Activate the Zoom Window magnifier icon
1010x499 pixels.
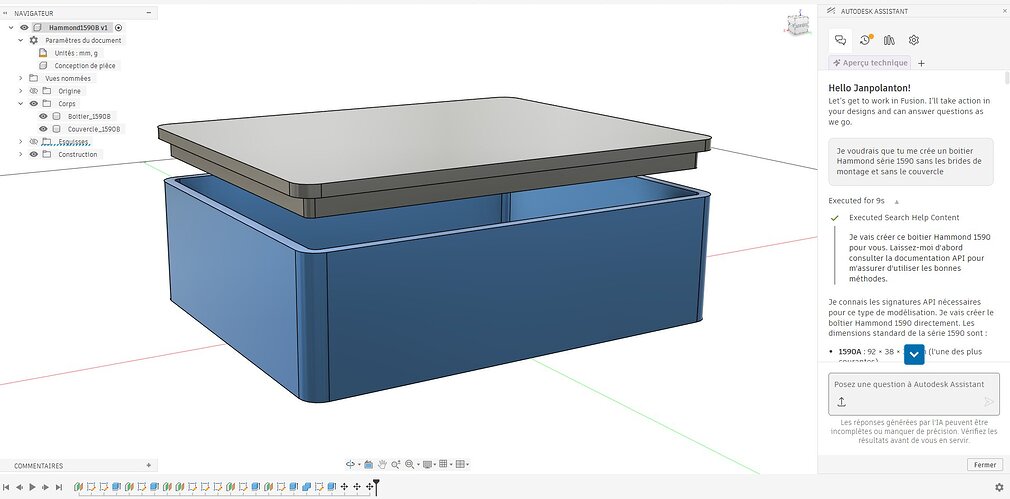tap(395, 464)
